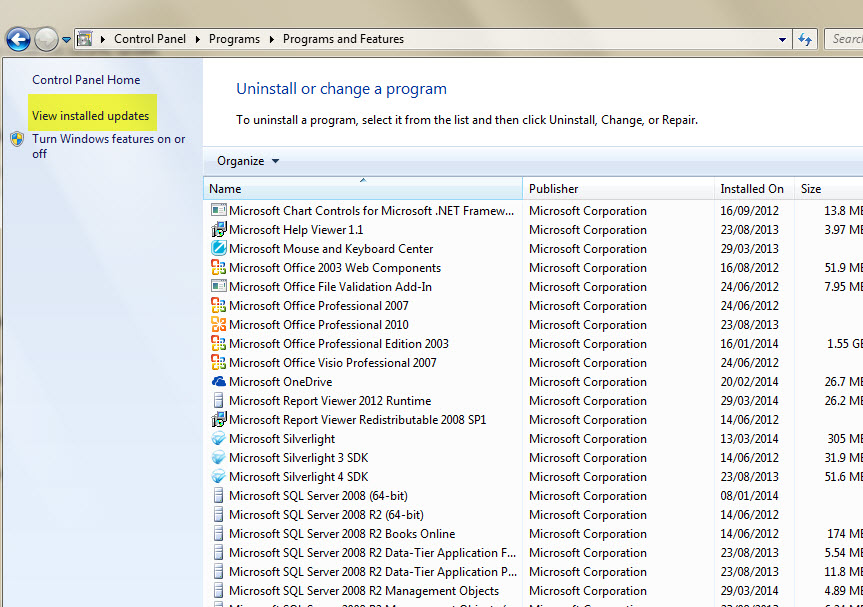Select the Microsoft Mouse and Keyboard Center icon
The height and width of the screenshot is (607, 863).
click(218, 248)
